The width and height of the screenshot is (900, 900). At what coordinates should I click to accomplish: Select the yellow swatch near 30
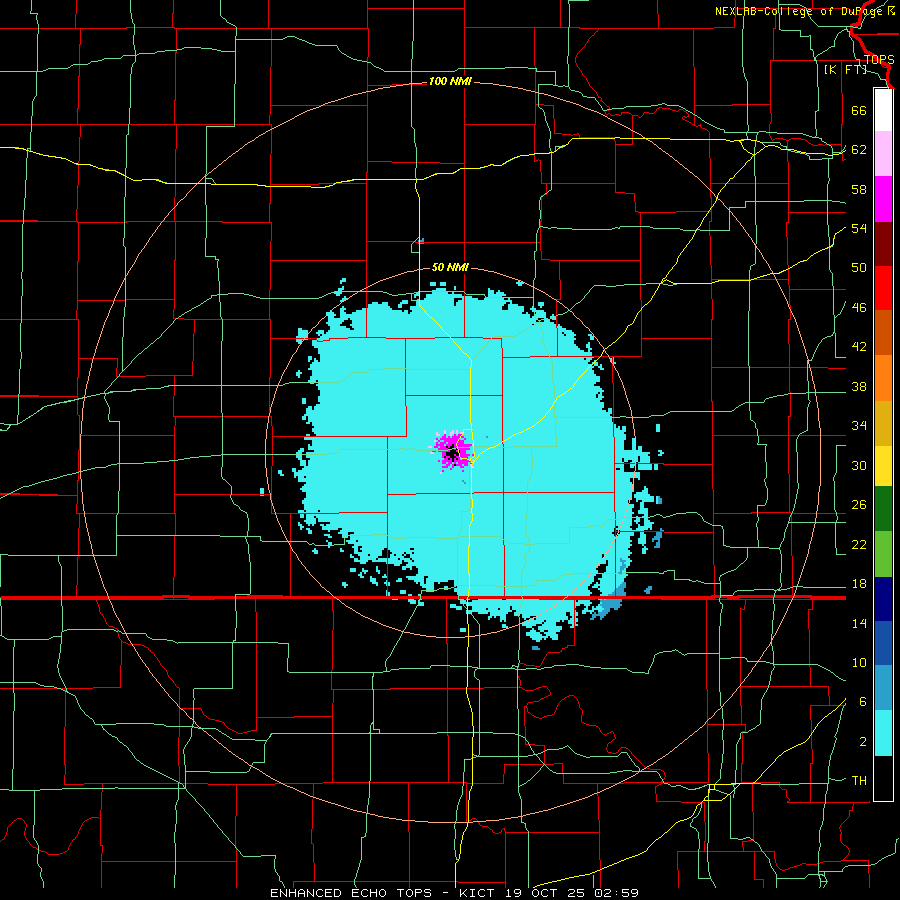pos(883,466)
